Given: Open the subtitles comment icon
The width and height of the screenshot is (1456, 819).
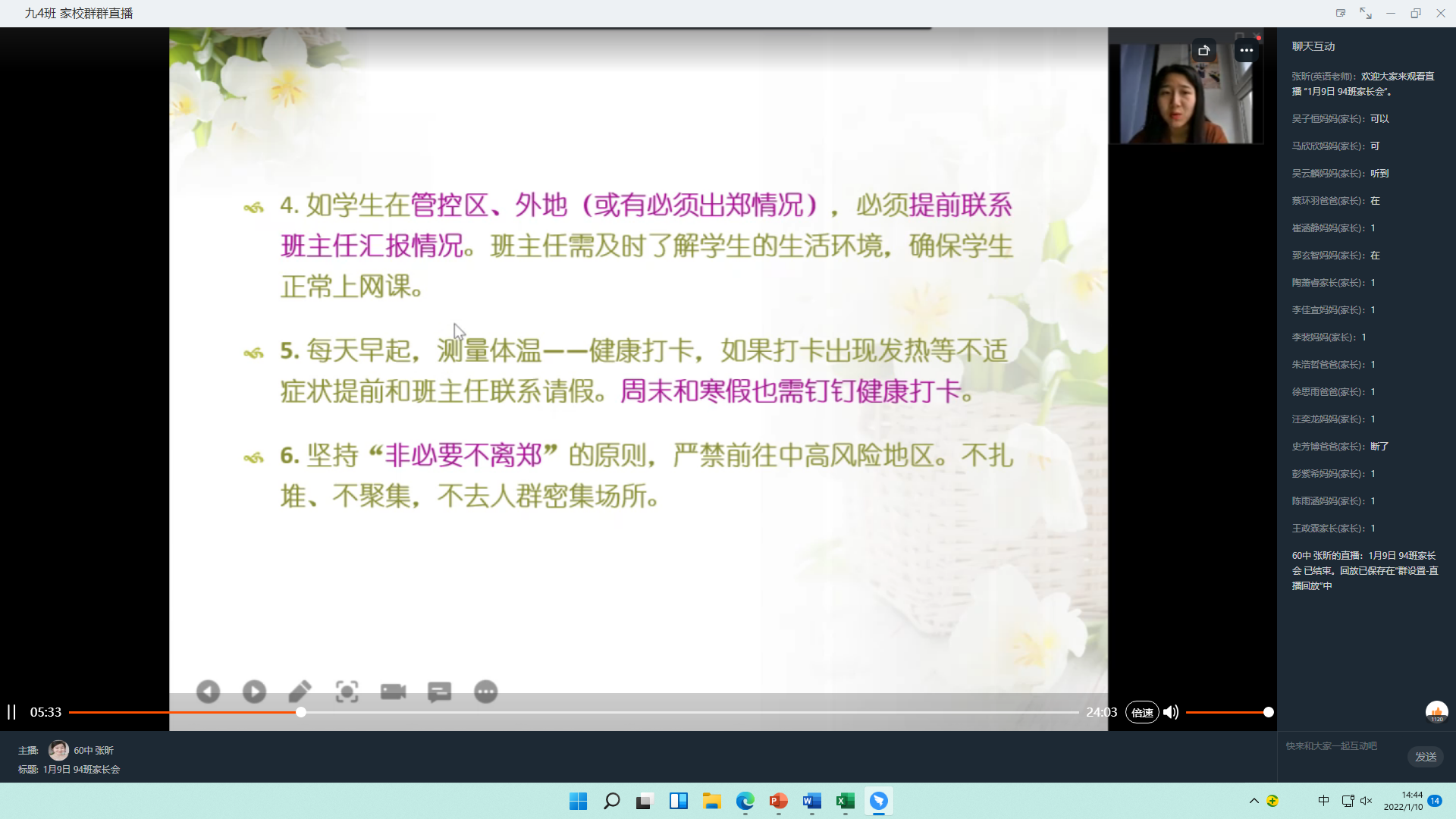Looking at the screenshot, I should (439, 692).
